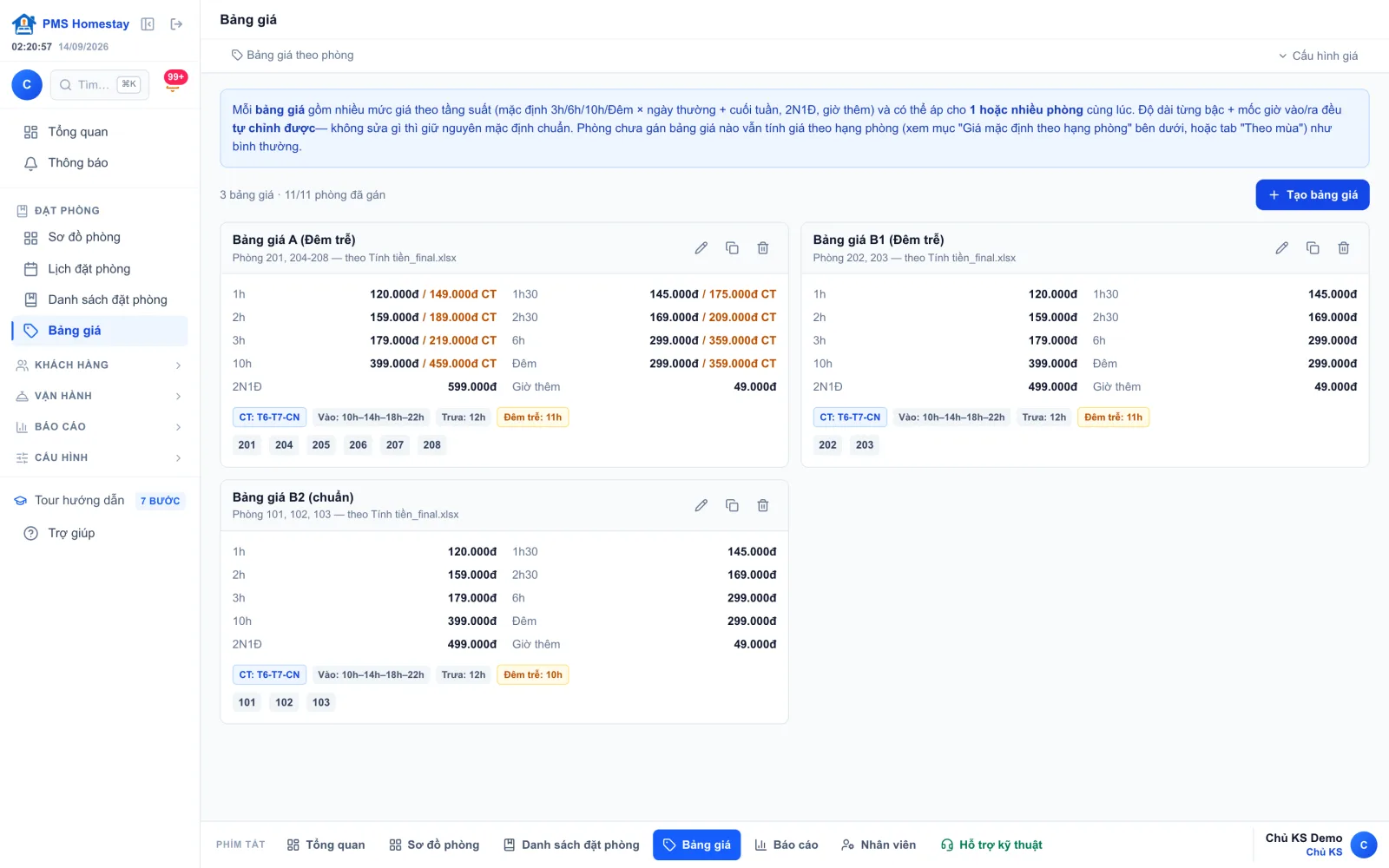Screen dimensions: 1389x868
Task: Expand the CẤU HÌNH section
Action: click(100, 457)
